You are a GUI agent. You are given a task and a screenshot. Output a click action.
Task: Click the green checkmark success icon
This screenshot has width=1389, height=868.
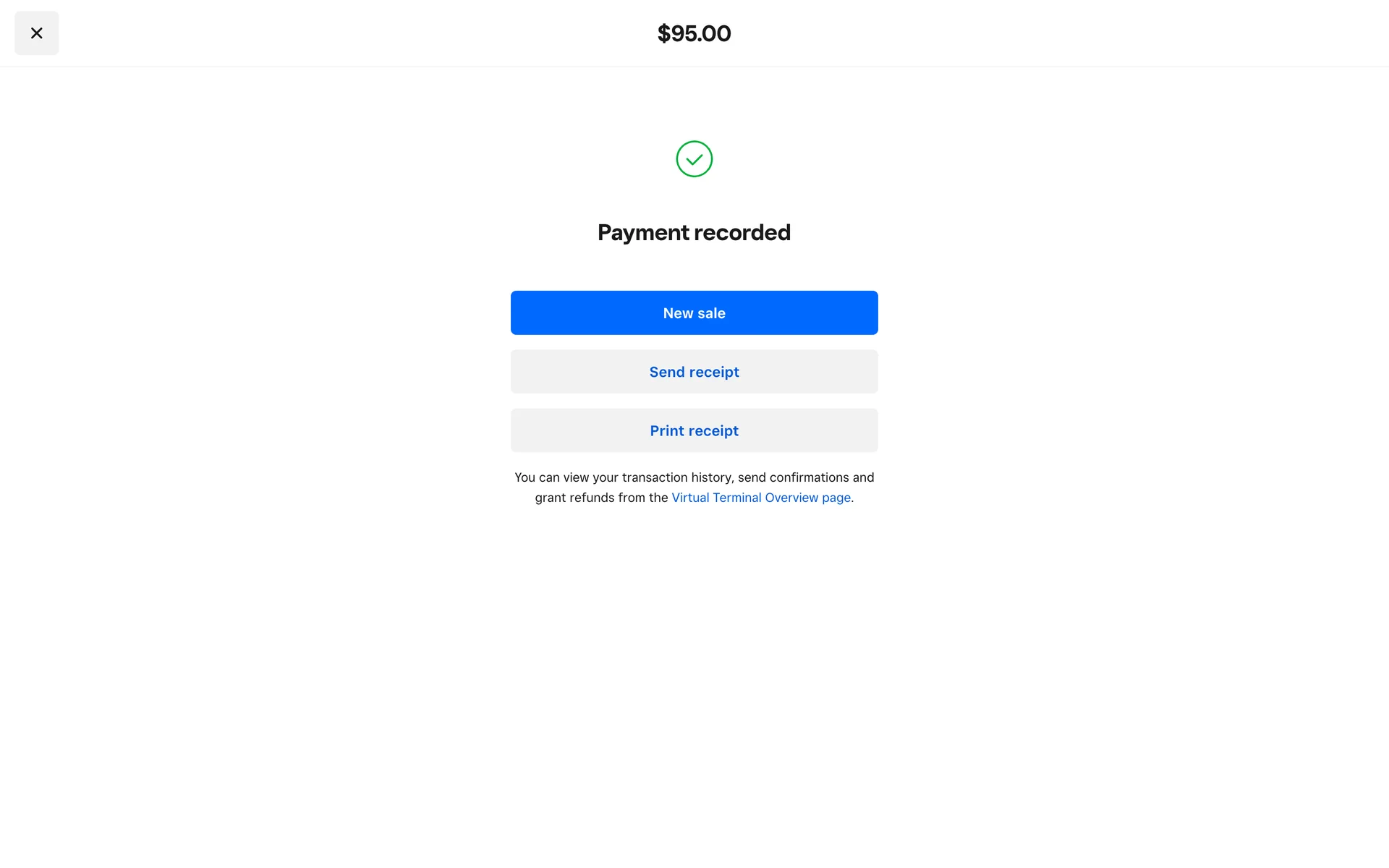point(694,159)
